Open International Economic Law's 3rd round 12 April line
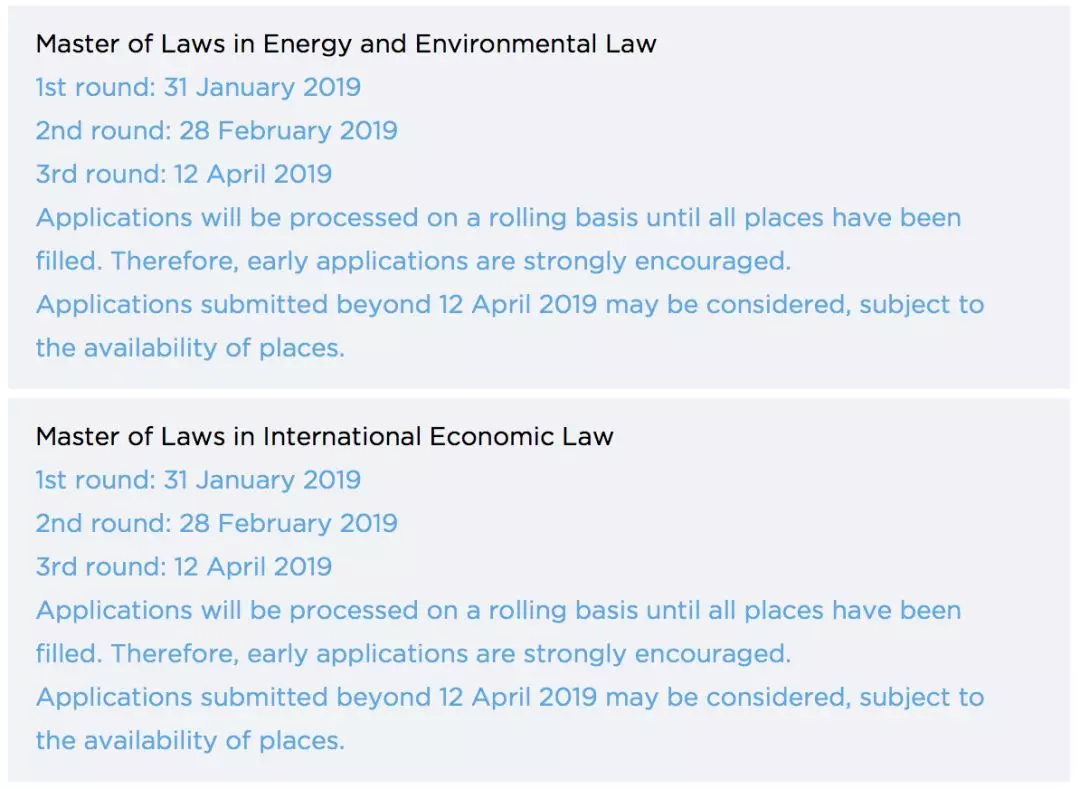This screenshot has height=789, width=1080. [x=184, y=567]
